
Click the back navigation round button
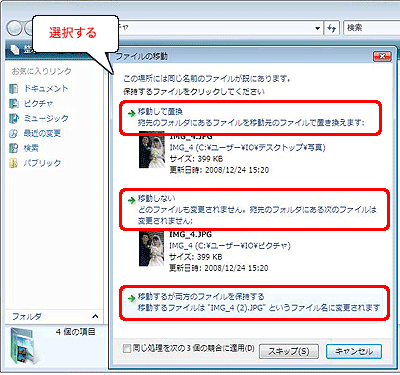(x=14, y=28)
